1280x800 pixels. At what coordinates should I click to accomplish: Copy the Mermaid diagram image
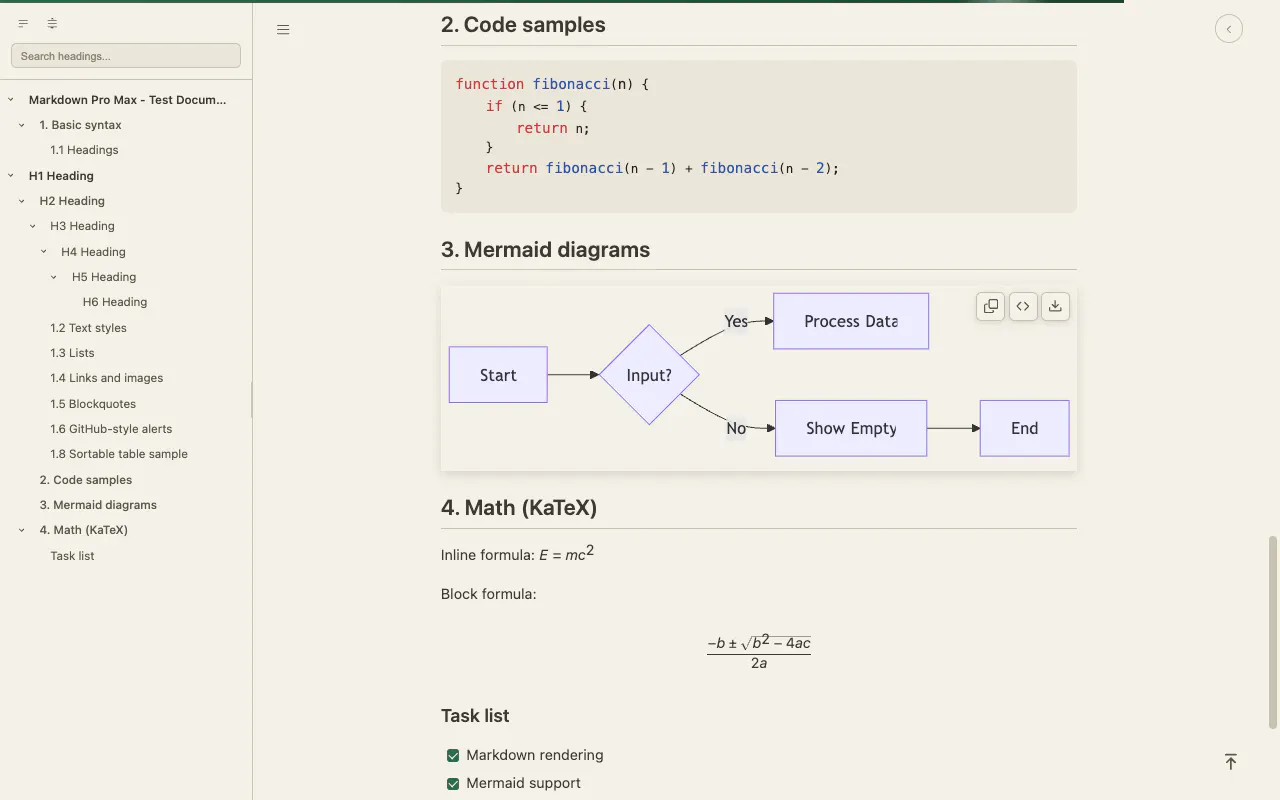[x=991, y=307]
